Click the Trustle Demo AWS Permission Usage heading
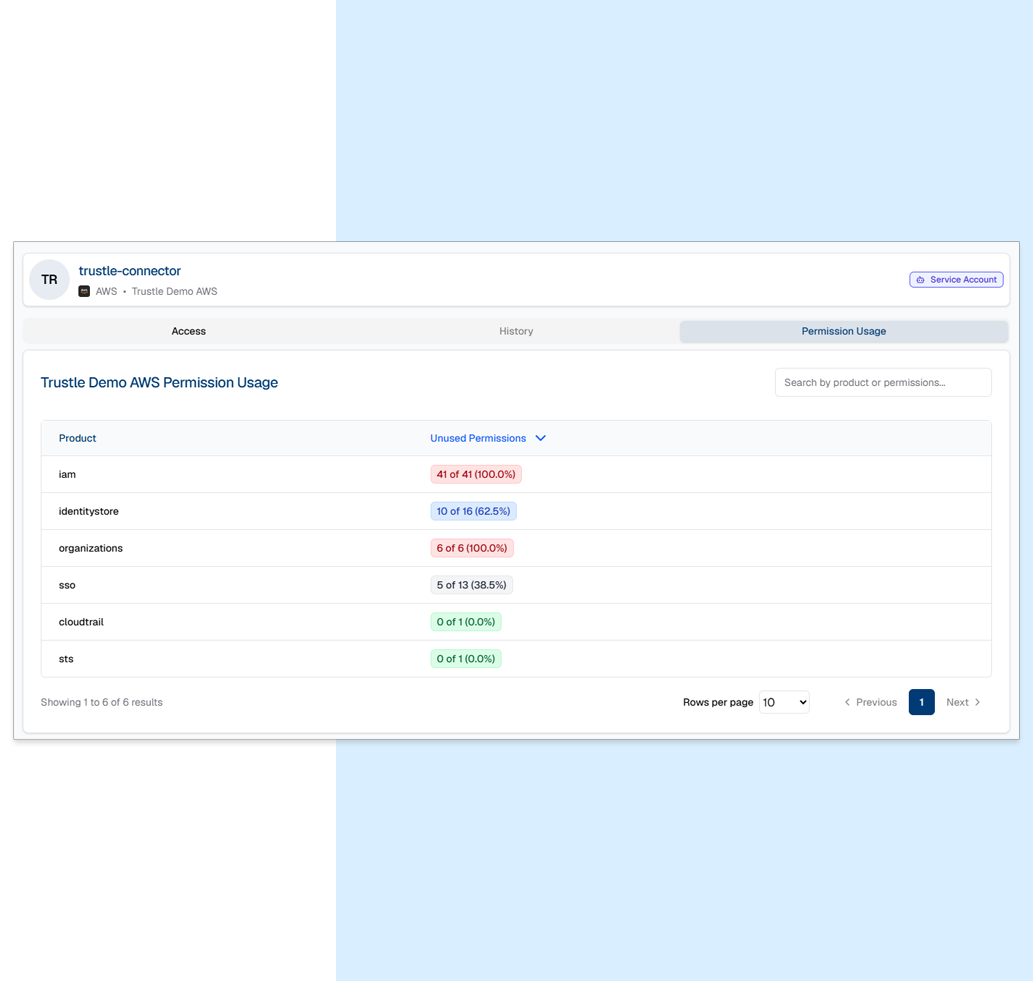Viewport: 1033px width, 981px height. 159,383
